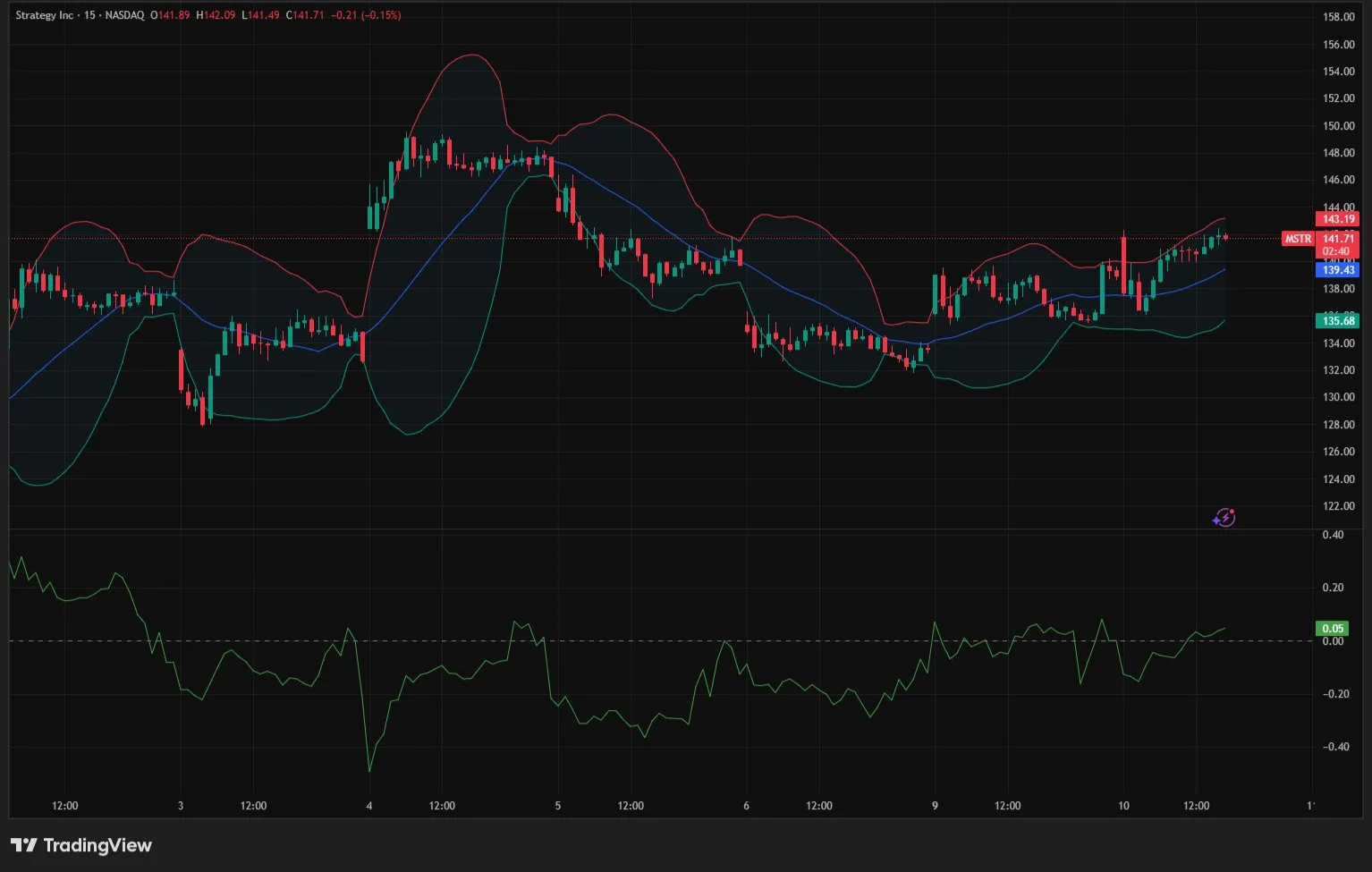Click the red upper band label 143.19
The height and width of the screenshot is (872, 1372).
[x=1337, y=218]
